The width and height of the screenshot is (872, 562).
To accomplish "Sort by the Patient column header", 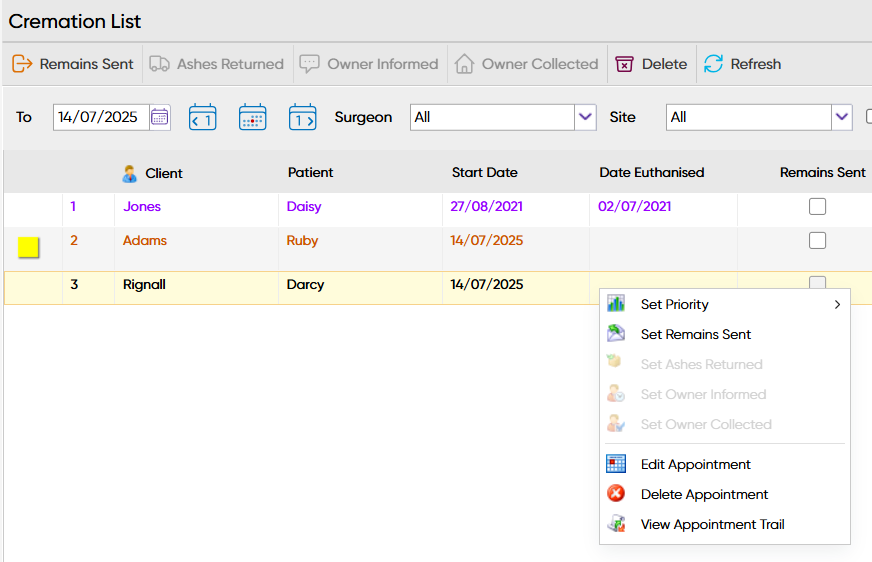I will click(x=310, y=172).
